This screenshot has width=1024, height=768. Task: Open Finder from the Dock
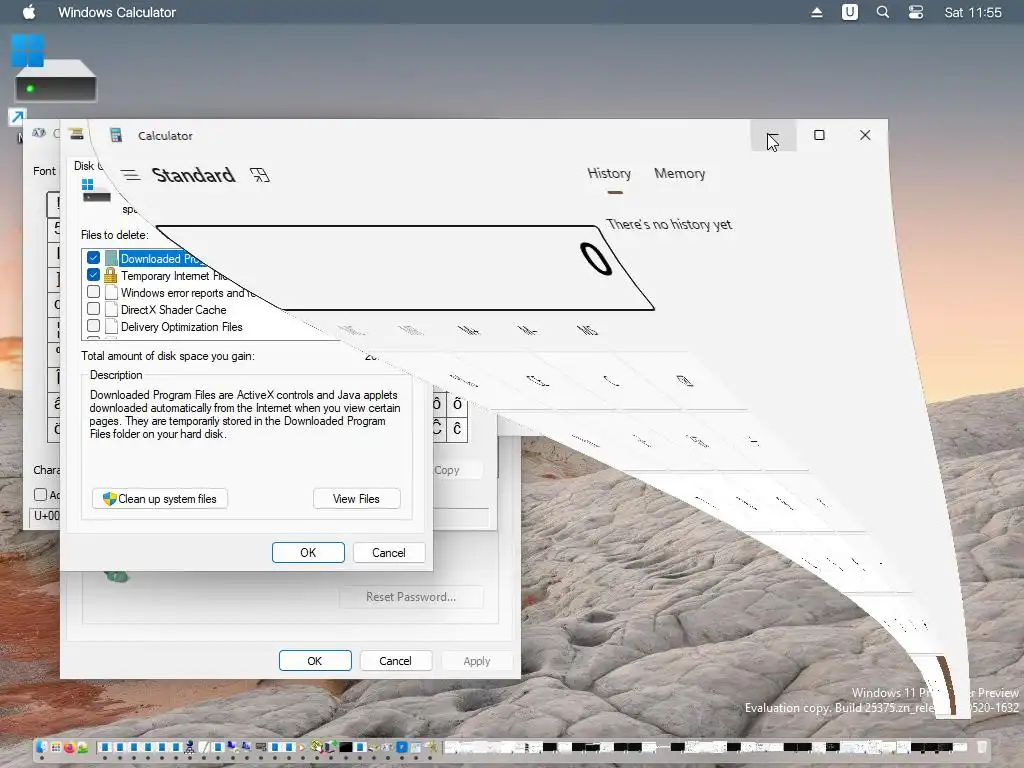[41, 747]
